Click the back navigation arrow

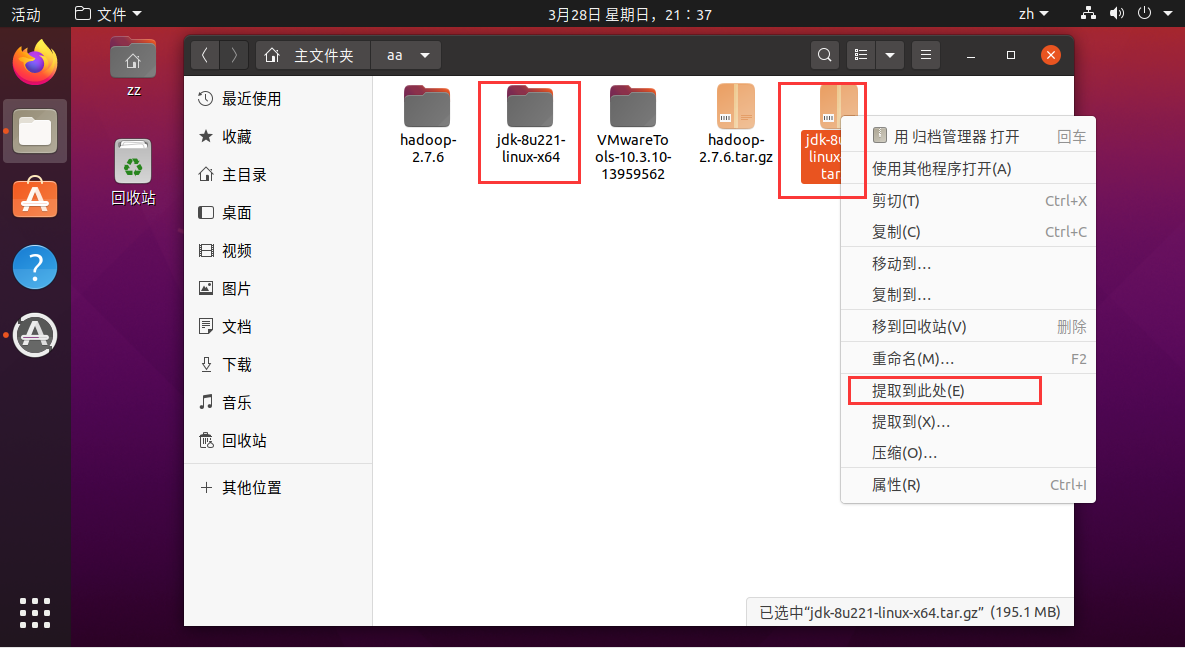point(204,55)
